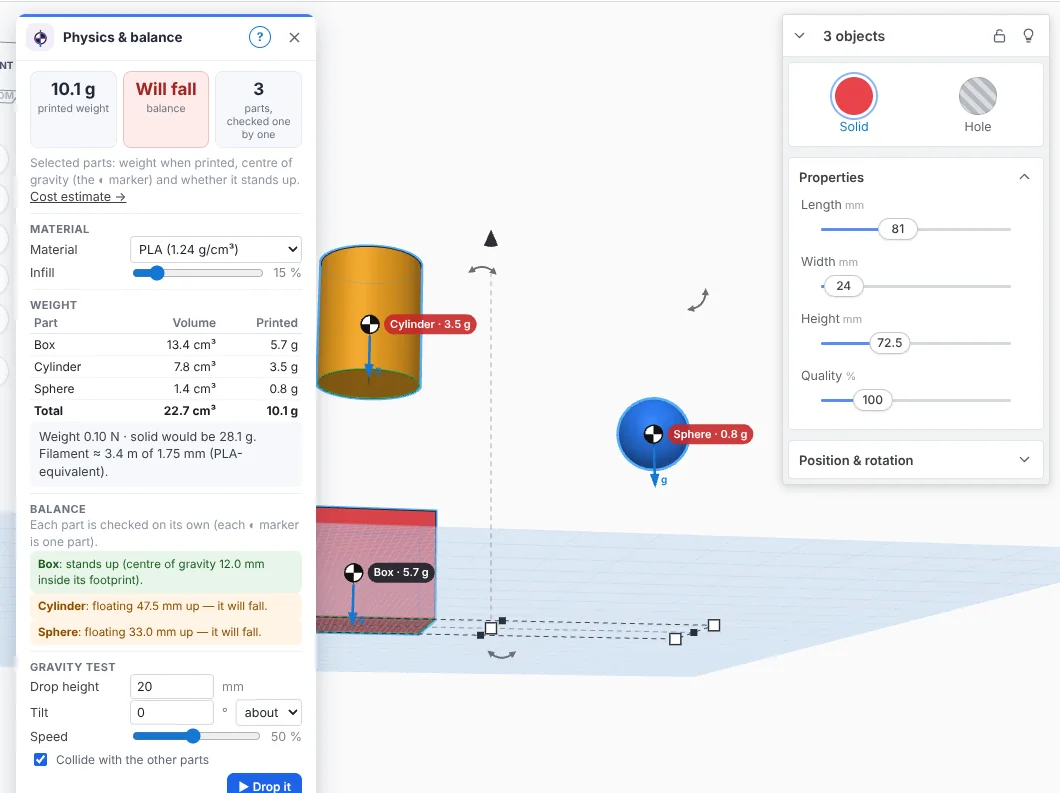Viewport: 1060px width, 793px height.
Task: Click the '10.1 g' printed weight card
Action: pos(73,110)
